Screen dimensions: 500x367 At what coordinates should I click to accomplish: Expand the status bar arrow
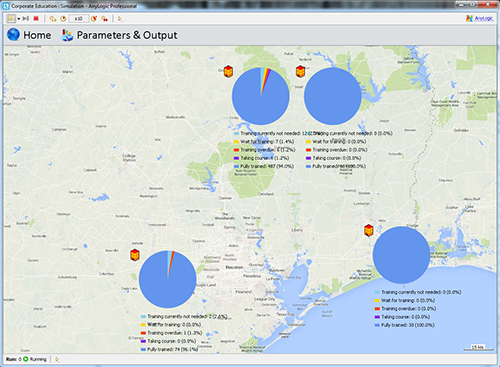[x=57, y=359]
